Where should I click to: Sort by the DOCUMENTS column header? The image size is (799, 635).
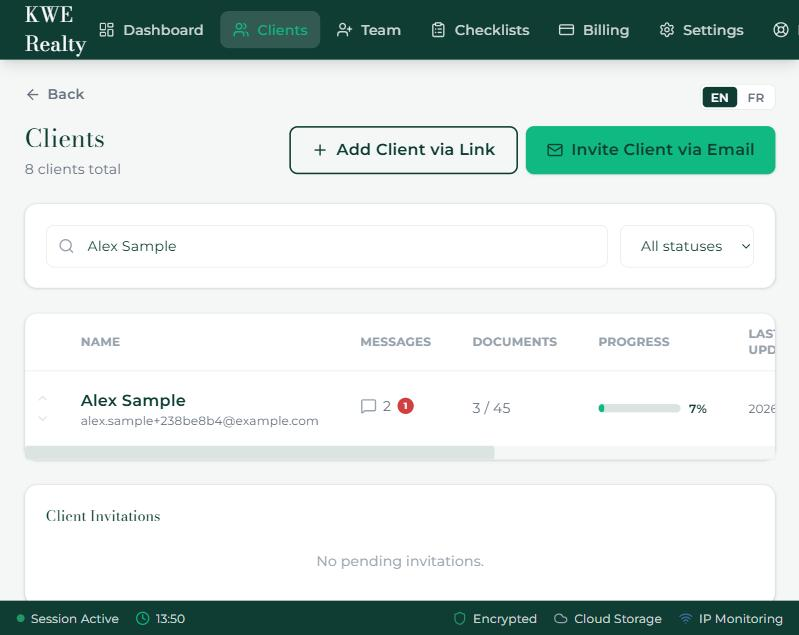pyautogui.click(x=515, y=341)
